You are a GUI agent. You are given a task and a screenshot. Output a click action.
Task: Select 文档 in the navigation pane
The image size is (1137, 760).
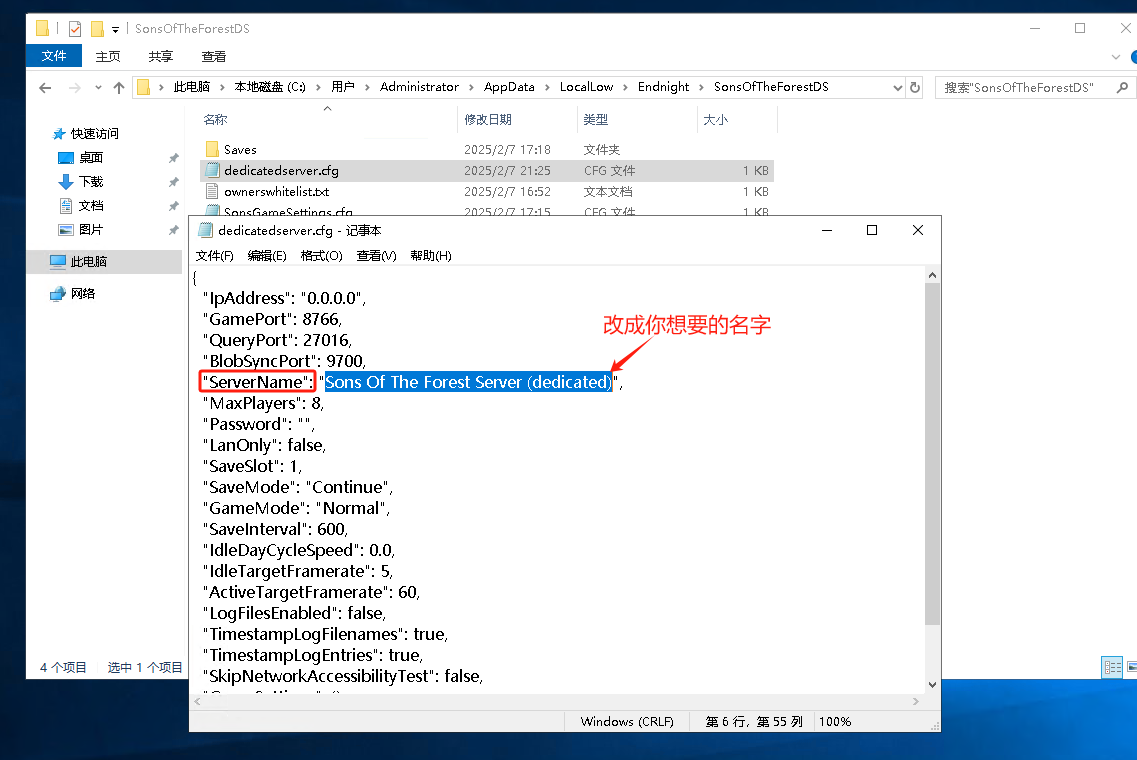click(x=91, y=205)
